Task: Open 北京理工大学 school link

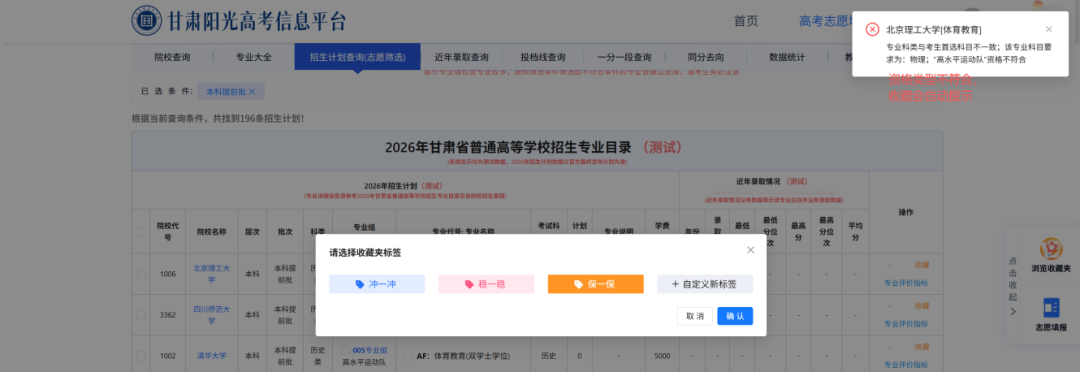Action: (x=211, y=274)
